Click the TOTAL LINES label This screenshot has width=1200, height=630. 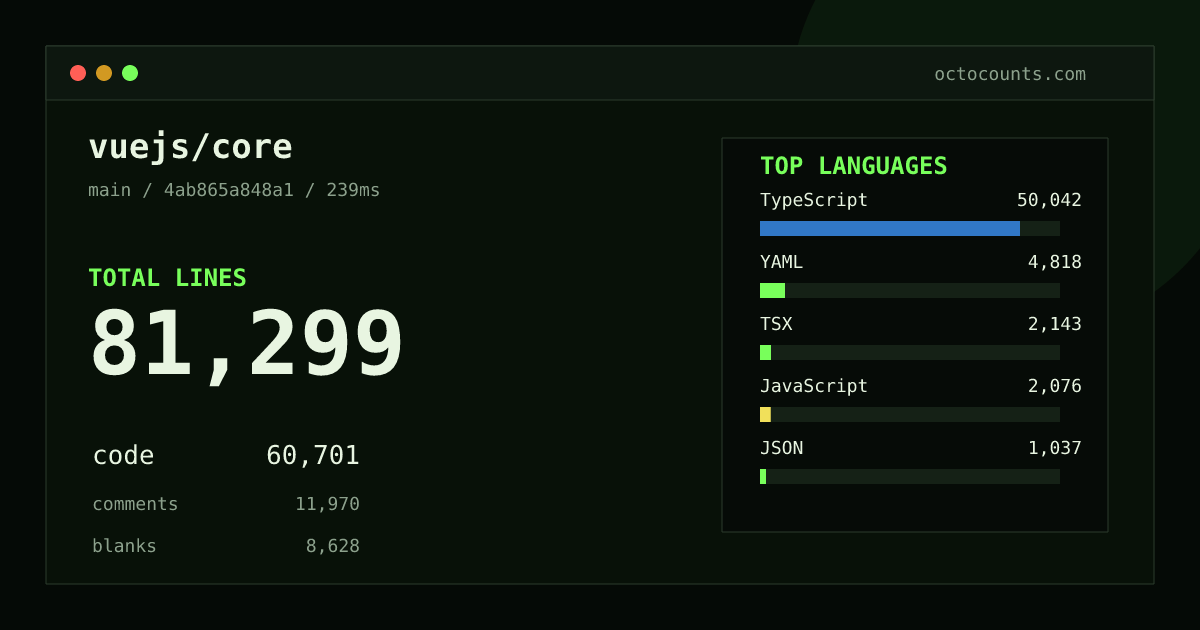(167, 278)
